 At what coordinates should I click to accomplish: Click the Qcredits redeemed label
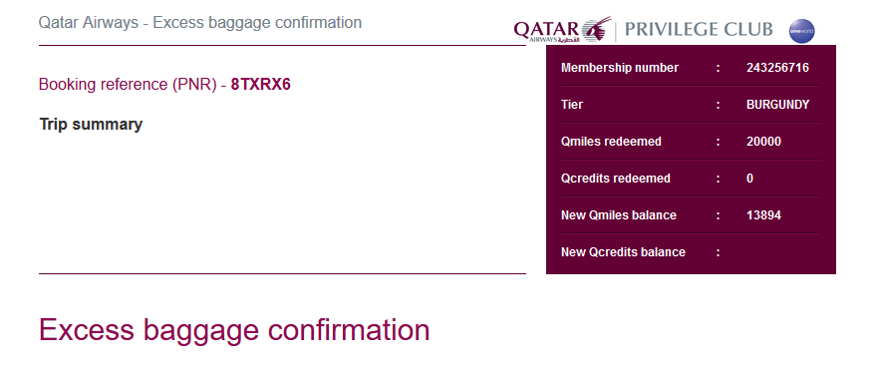[x=615, y=179]
